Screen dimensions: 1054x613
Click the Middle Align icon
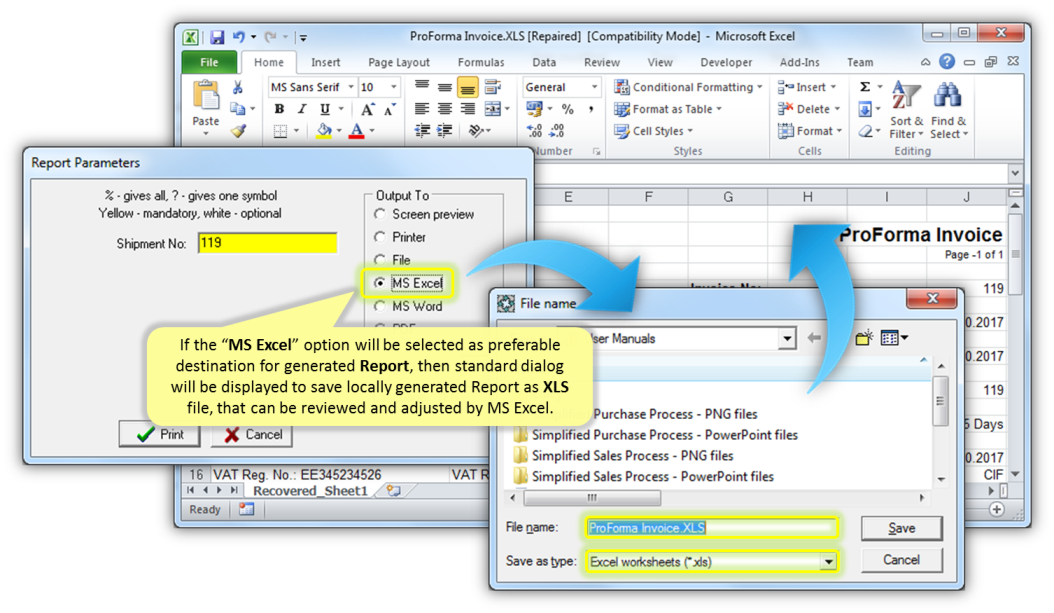[x=444, y=87]
